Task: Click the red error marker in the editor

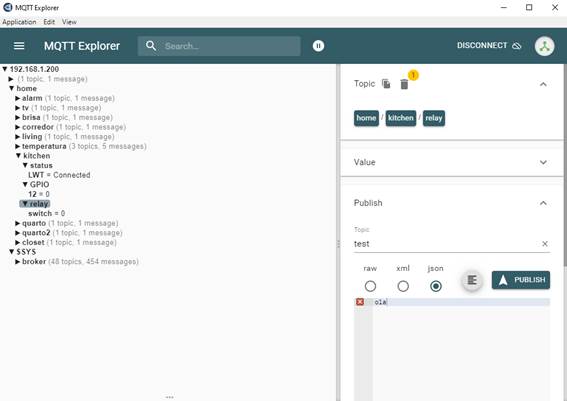Action: point(360,302)
